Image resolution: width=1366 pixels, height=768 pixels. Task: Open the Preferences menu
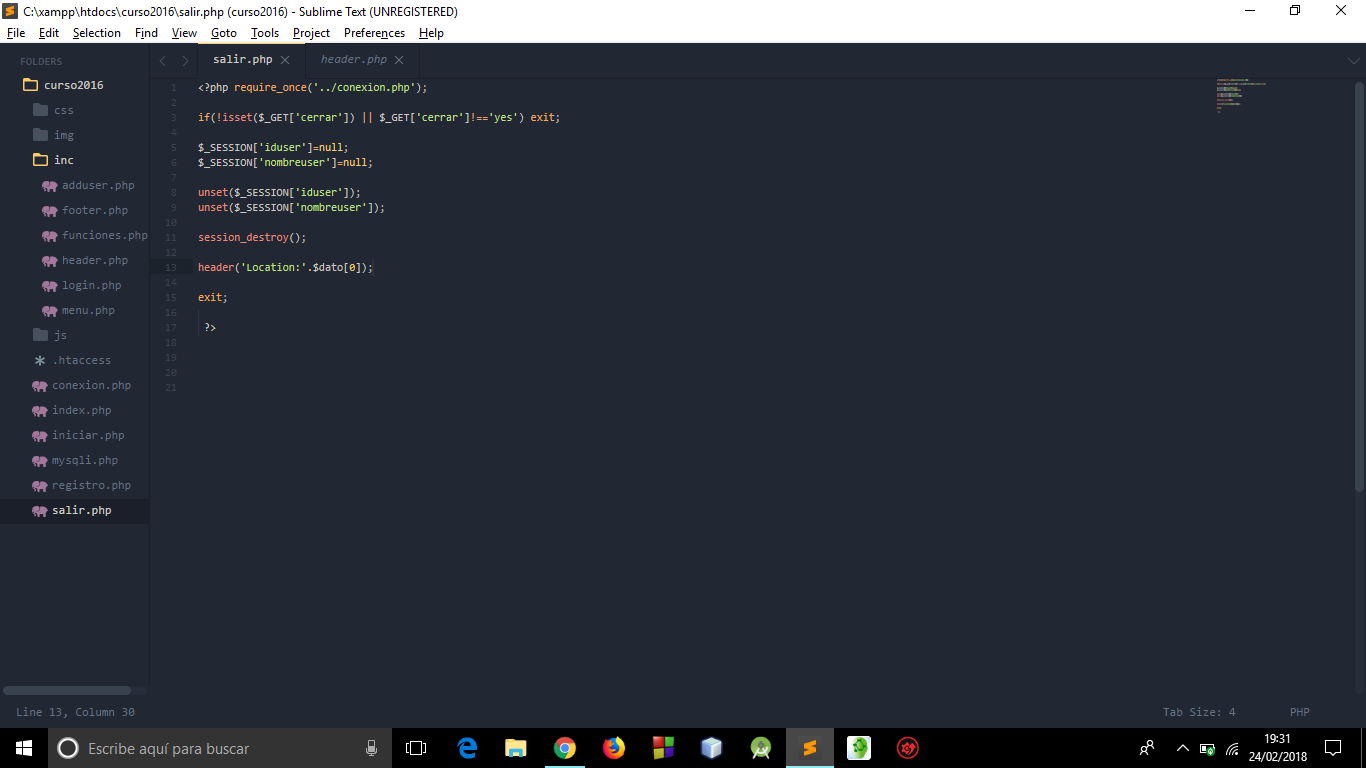(374, 33)
